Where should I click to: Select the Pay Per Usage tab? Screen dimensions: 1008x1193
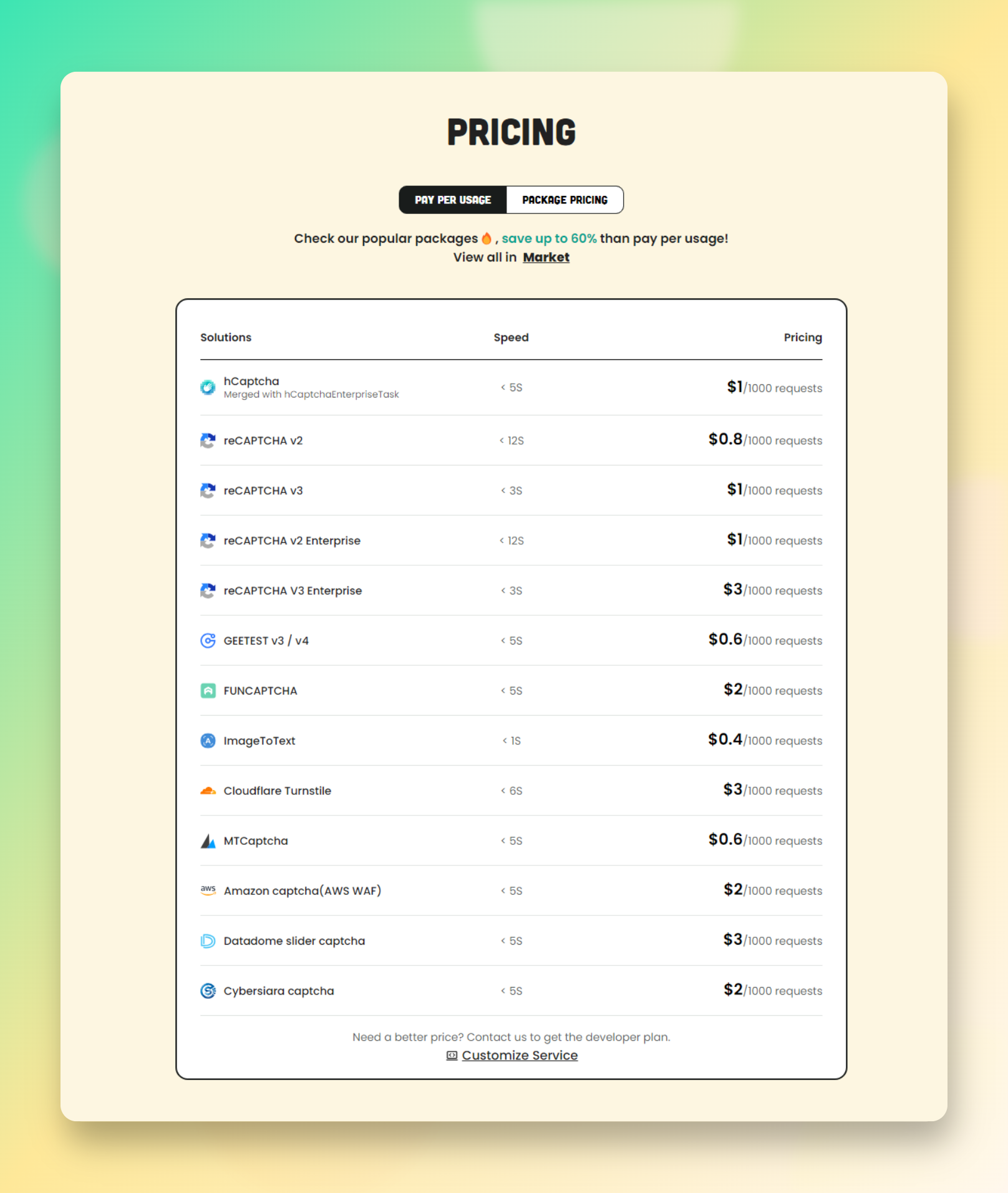[x=453, y=200]
